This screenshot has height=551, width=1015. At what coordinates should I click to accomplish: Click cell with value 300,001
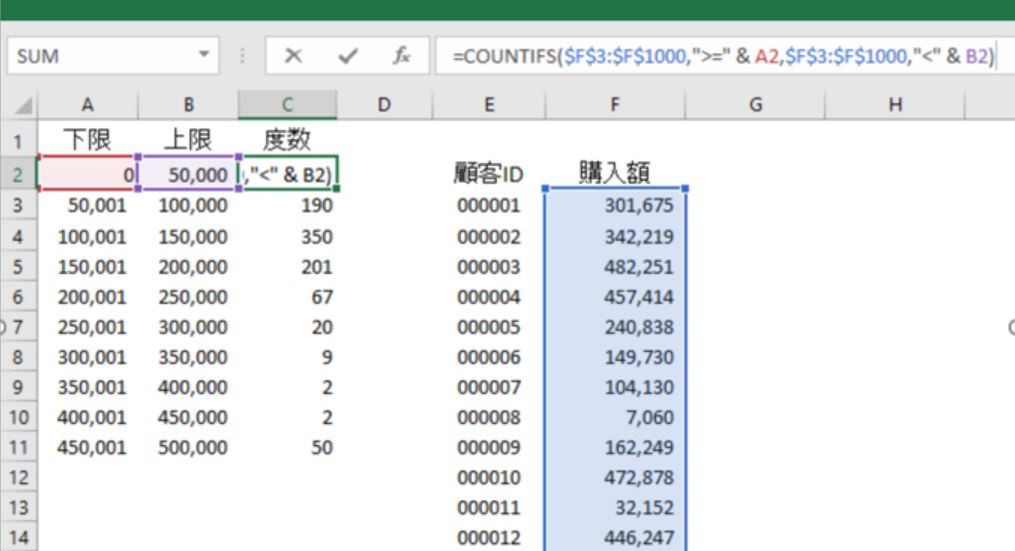[x=87, y=357]
